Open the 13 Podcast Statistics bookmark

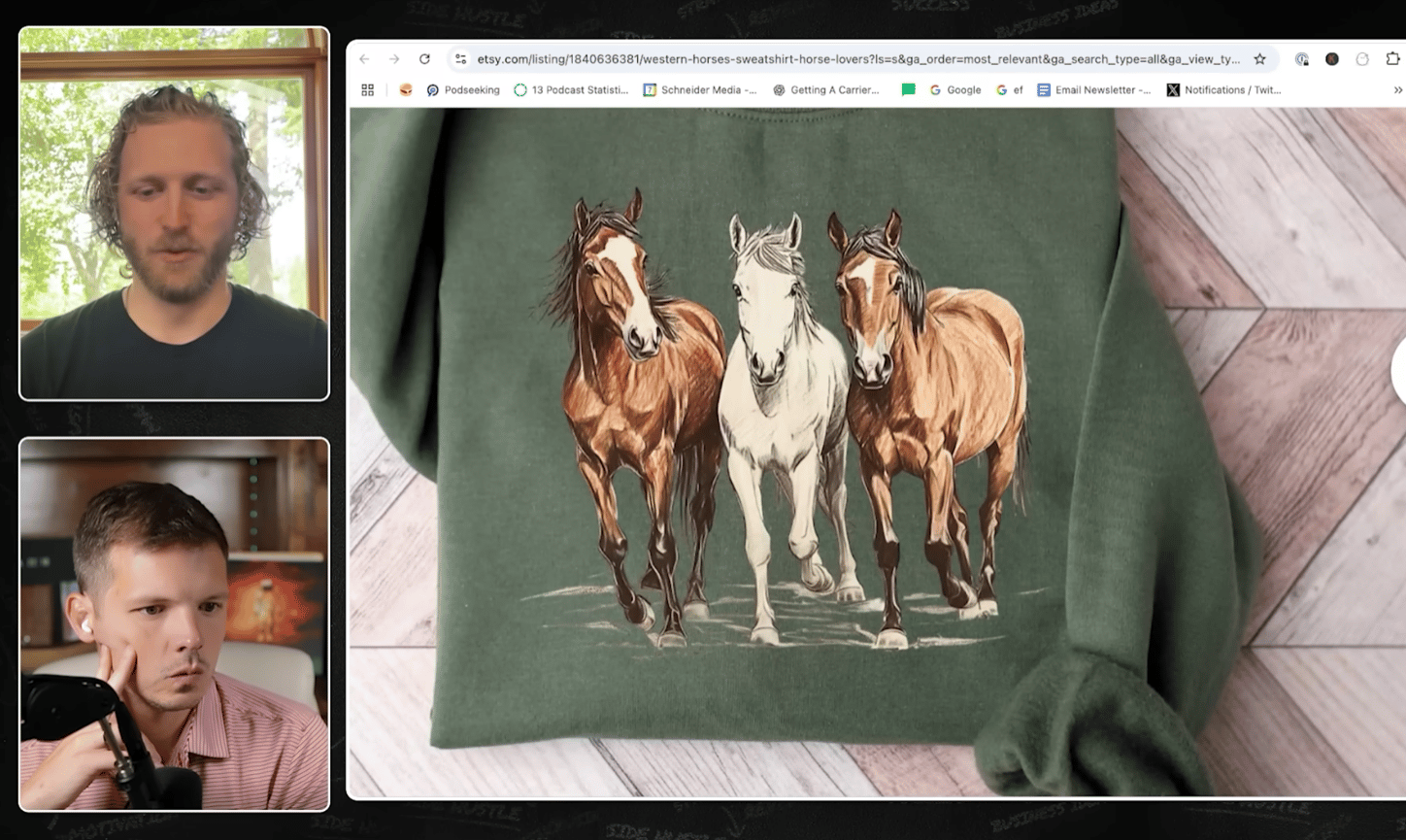(571, 90)
